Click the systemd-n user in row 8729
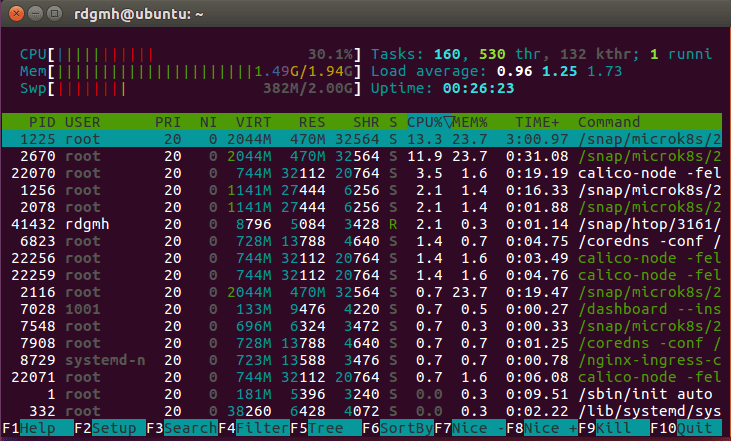 [105, 360]
